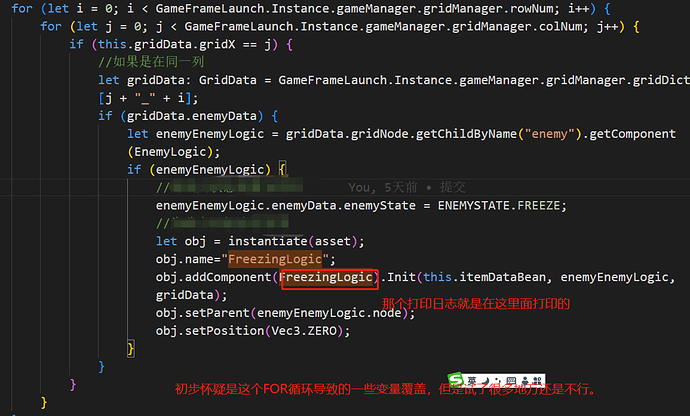Toggle the punctuation mode icon
The height and width of the screenshot is (416, 690).
[497, 380]
